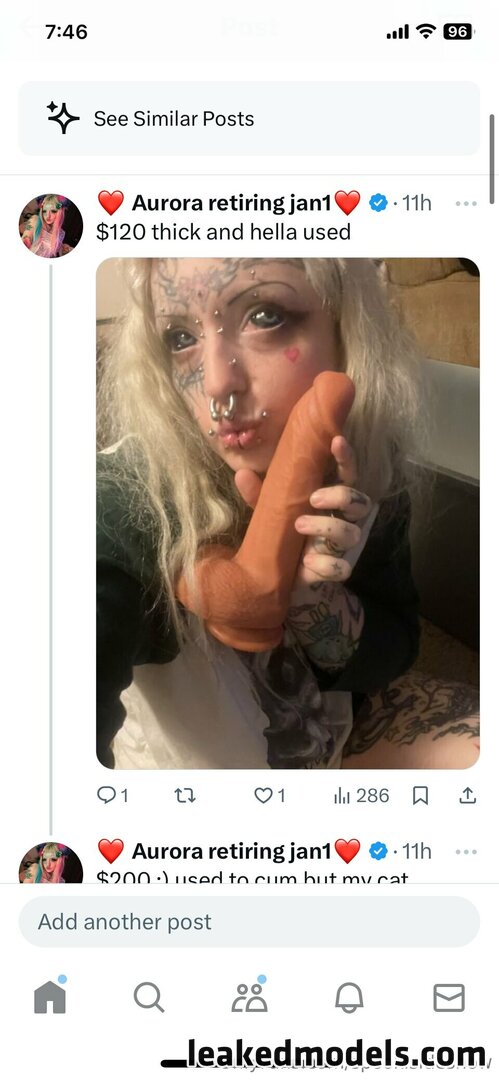Open the second post's three-dot menu

(466, 852)
